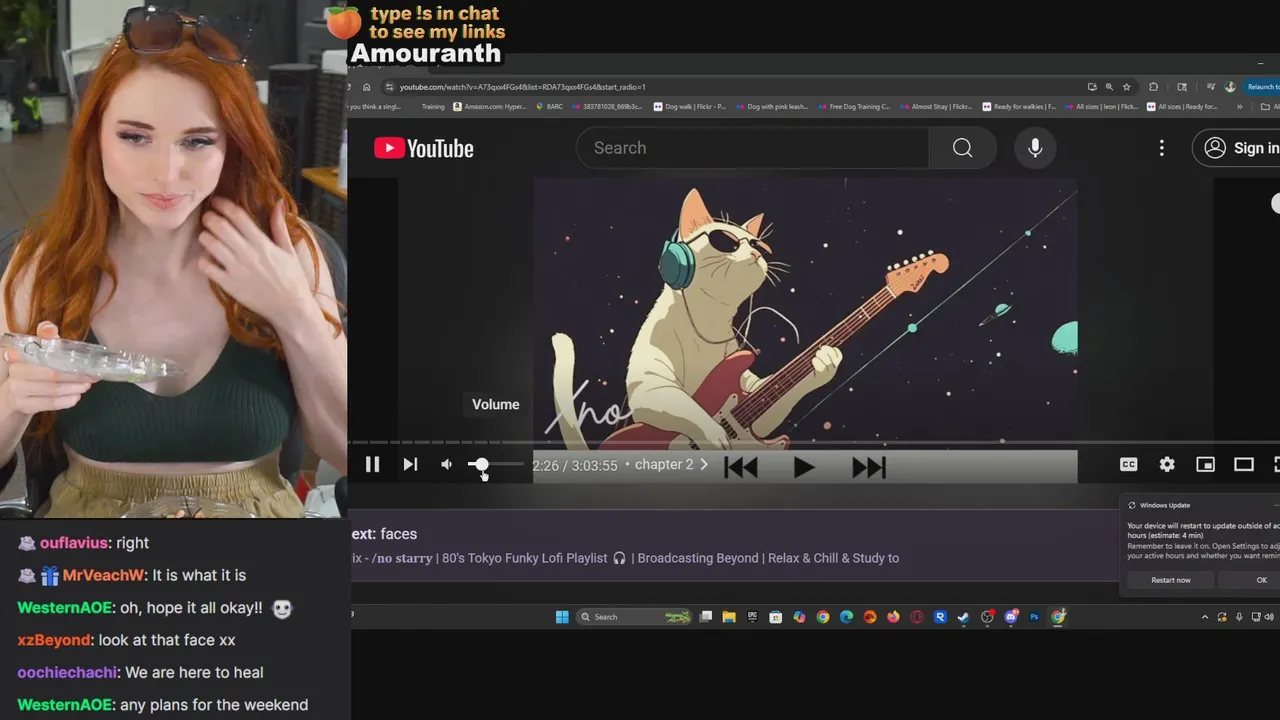Click the YouTube search magnifier button
The width and height of the screenshot is (1280, 720).
click(x=962, y=148)
